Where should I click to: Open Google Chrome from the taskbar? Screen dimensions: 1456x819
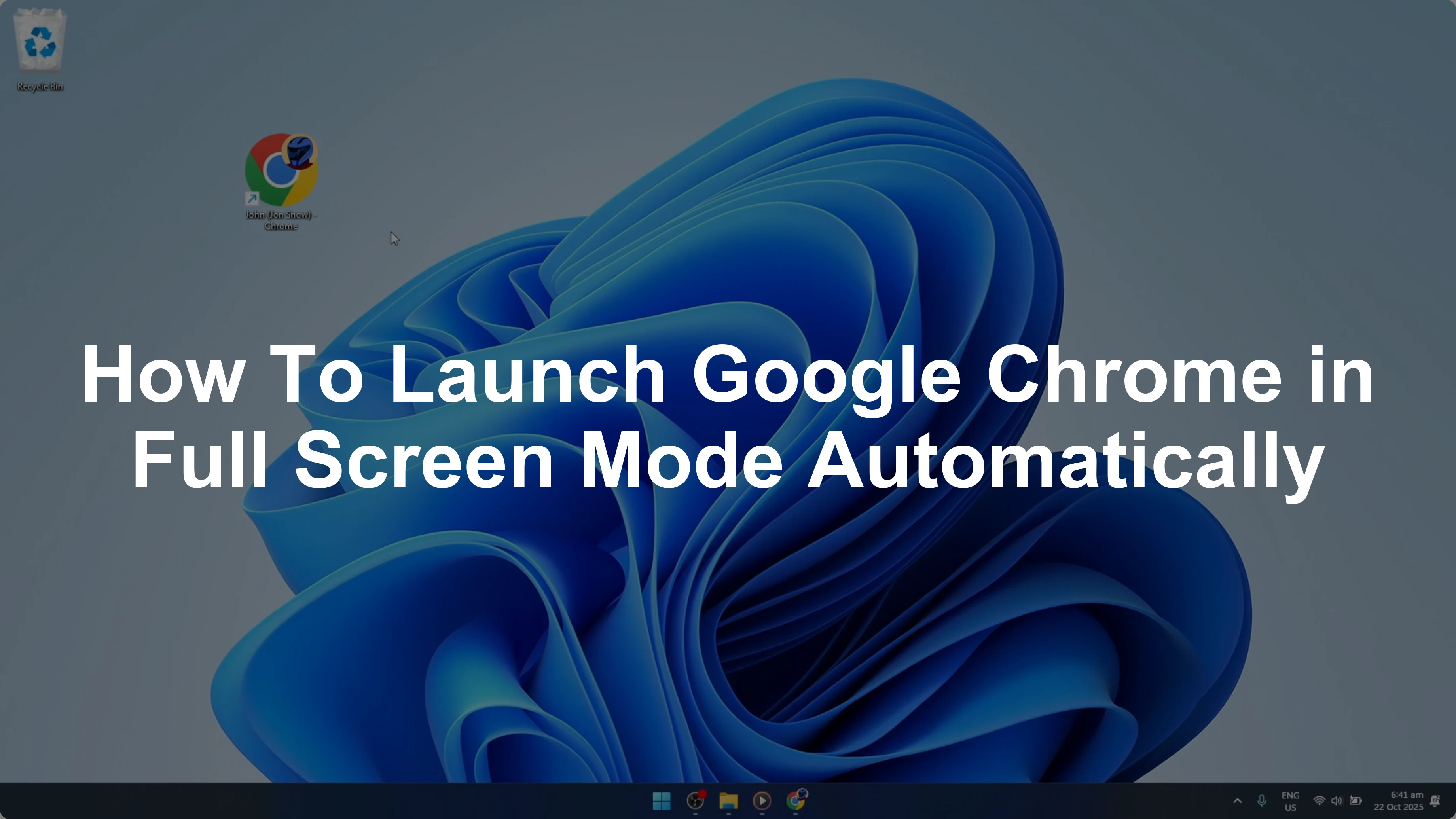[x=796, y=800]
